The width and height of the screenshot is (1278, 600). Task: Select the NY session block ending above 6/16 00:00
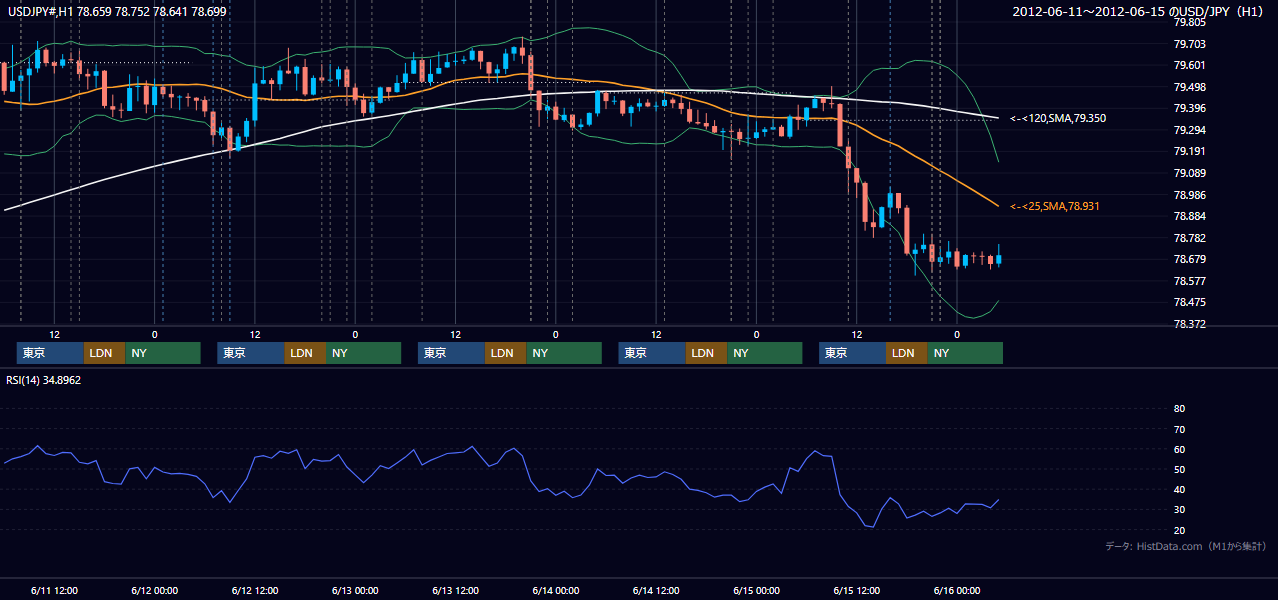click(965, 353)
